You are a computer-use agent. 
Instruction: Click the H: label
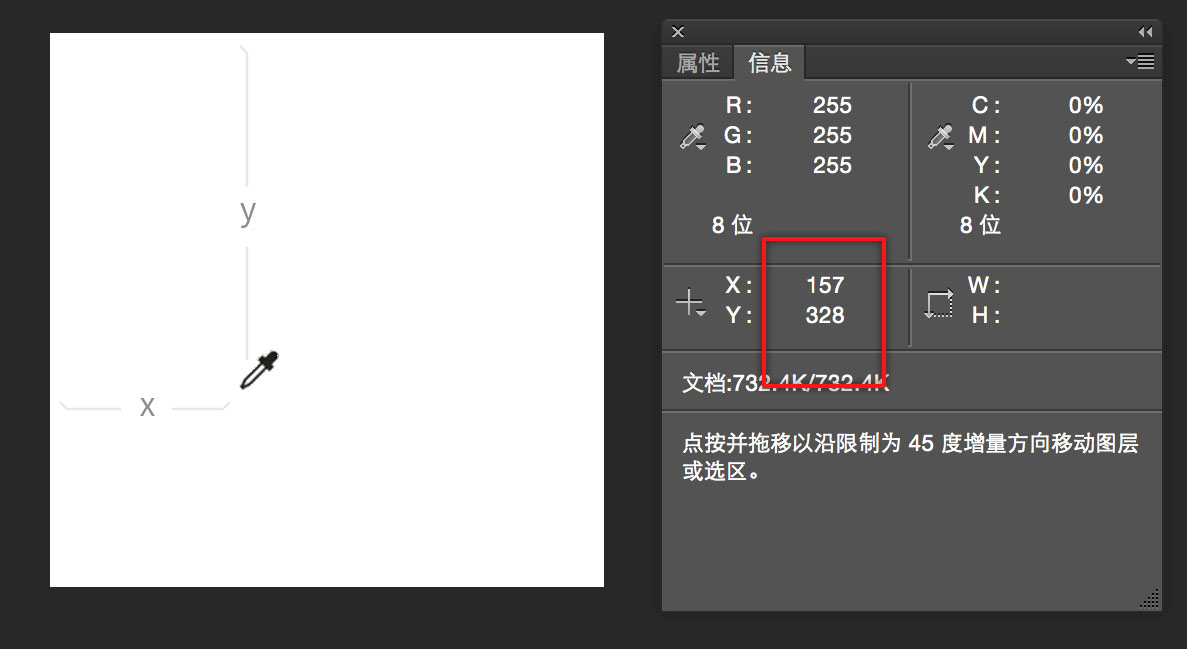pyautogui.click(x=986, y=315)
